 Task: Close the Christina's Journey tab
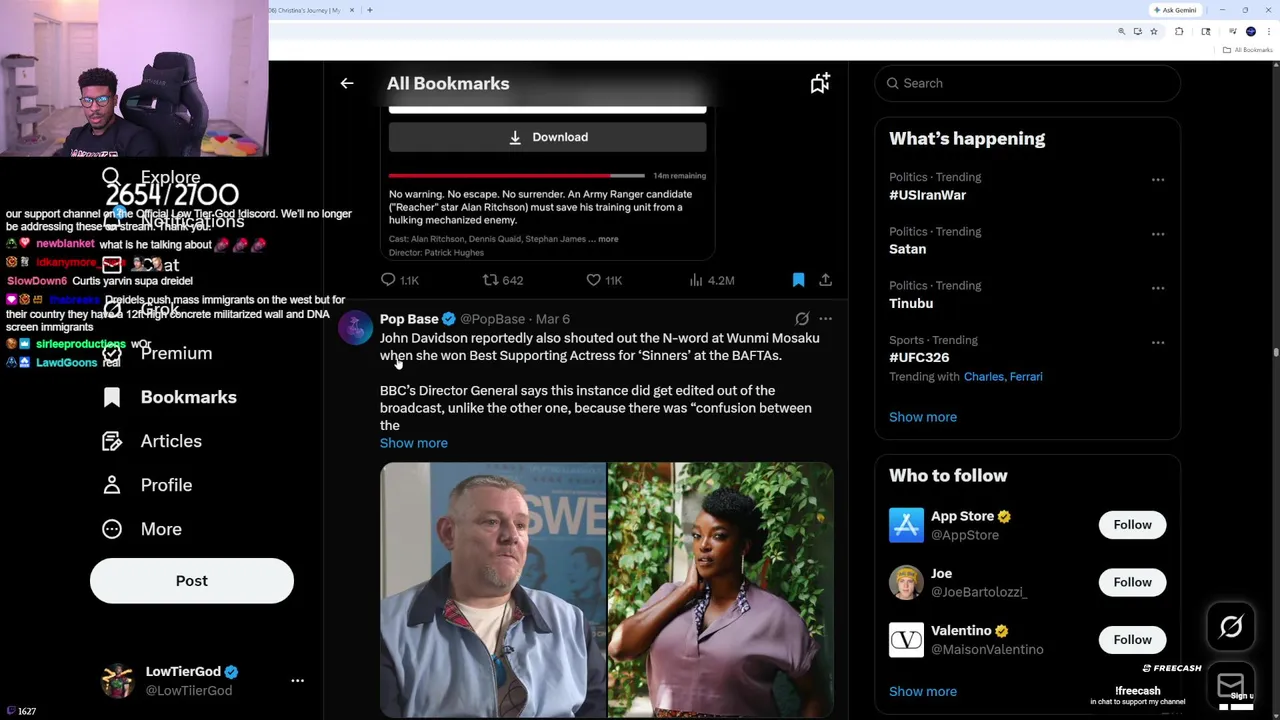[351, 10]
